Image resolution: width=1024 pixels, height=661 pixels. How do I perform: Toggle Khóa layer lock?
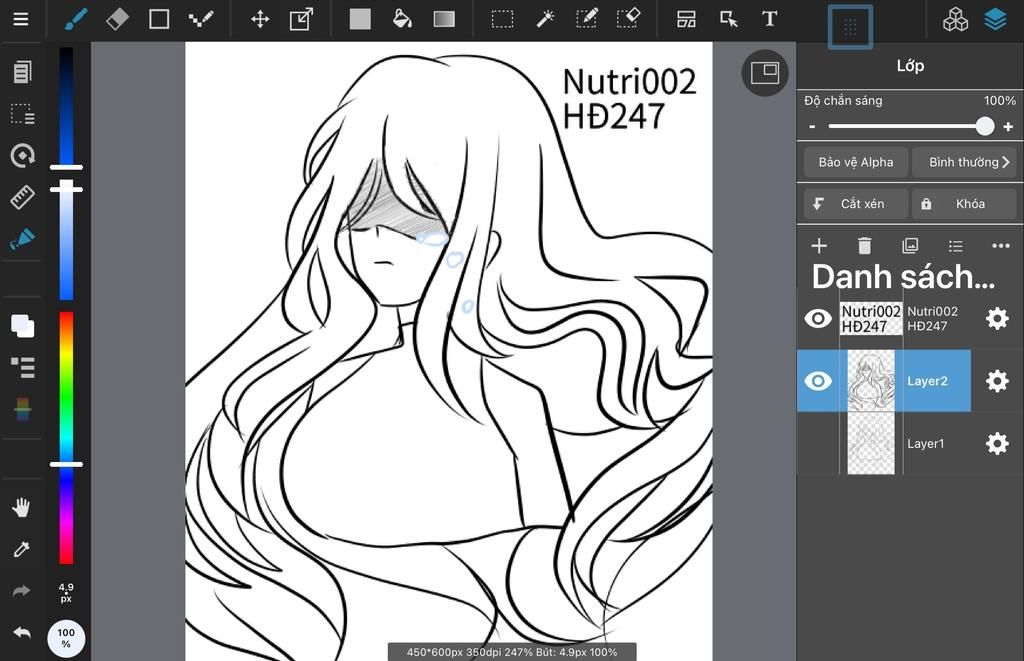964,204
